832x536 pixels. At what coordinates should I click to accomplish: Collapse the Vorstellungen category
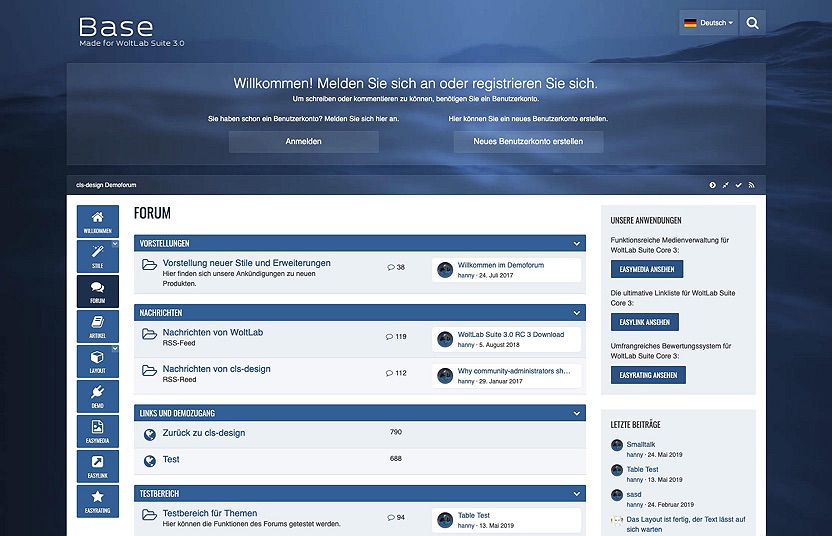click(x=577, y=243)
